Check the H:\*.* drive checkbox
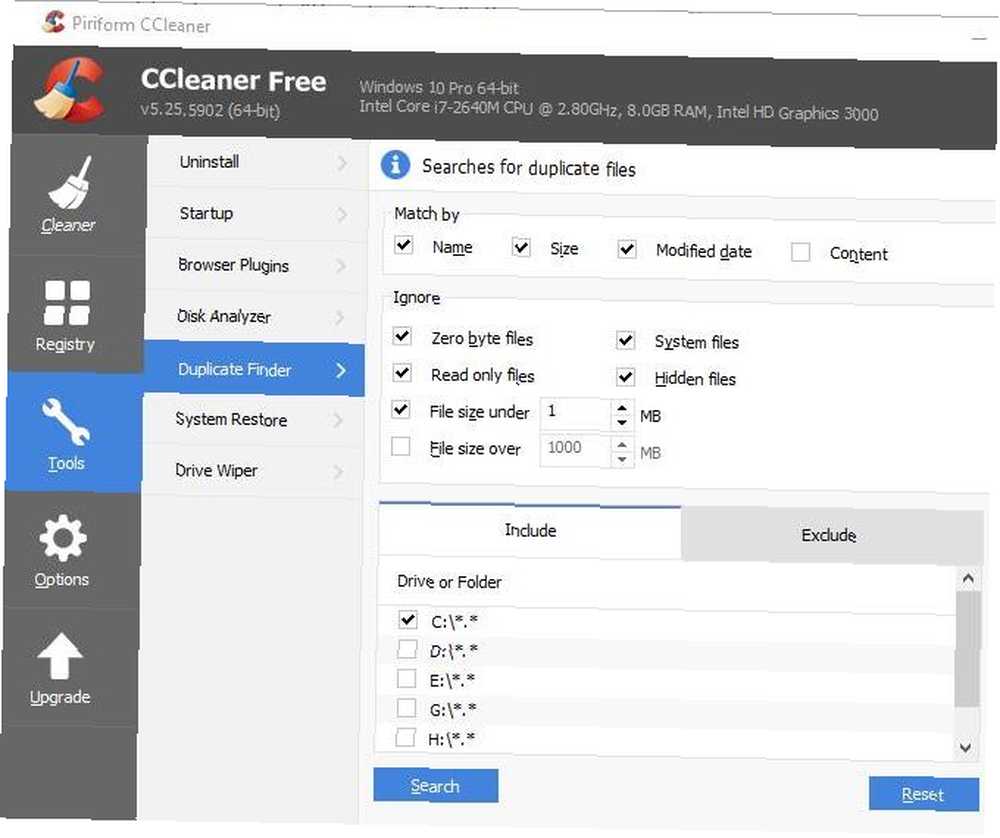The height and width of the screenshot is (838, 1000). point(405,738)
